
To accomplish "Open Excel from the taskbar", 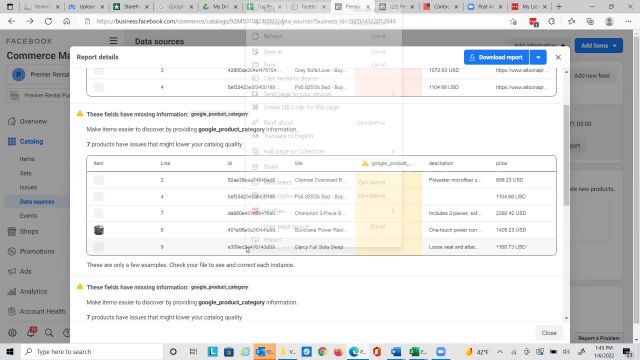I will tap(417, 351).
